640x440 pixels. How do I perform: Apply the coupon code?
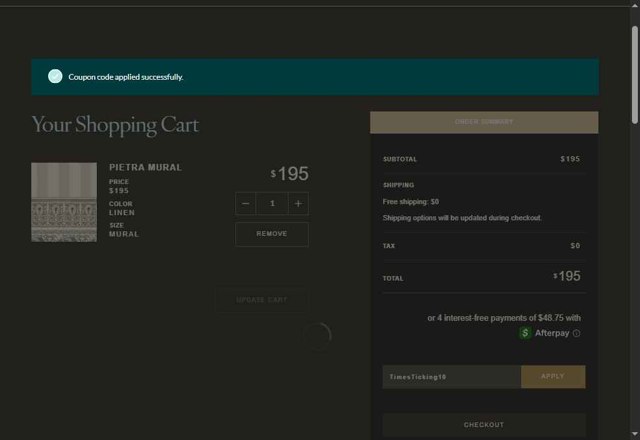click(x=553, y=376)
